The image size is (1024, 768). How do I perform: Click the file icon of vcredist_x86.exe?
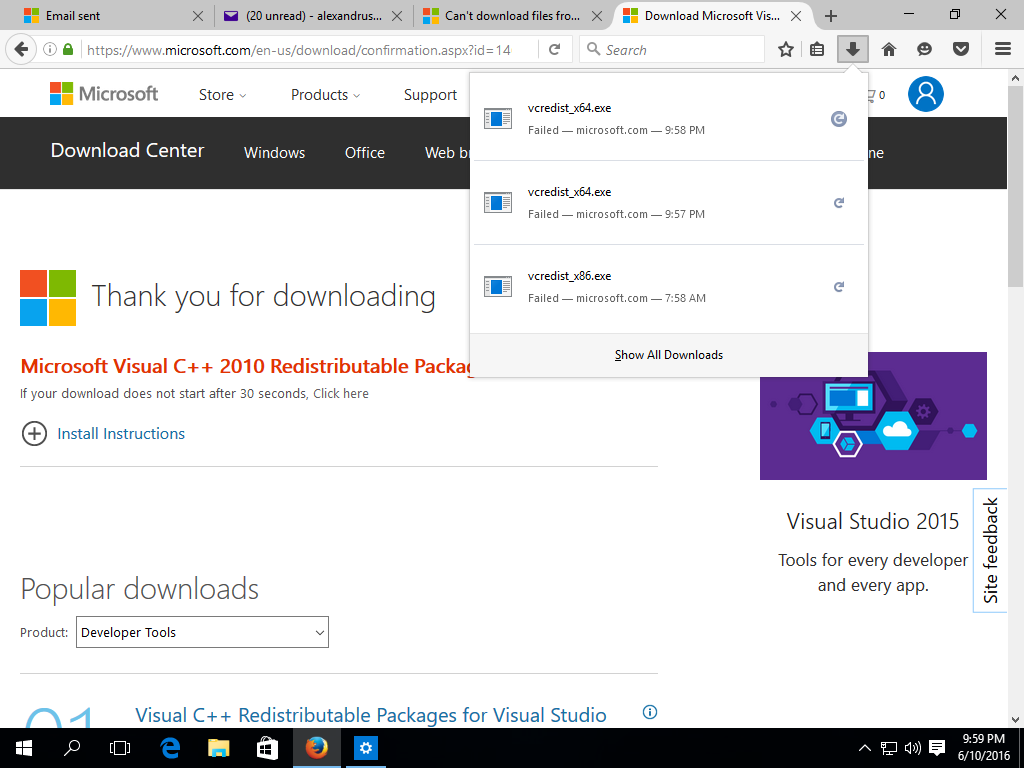pyautogui.click(x=498, y=287)
